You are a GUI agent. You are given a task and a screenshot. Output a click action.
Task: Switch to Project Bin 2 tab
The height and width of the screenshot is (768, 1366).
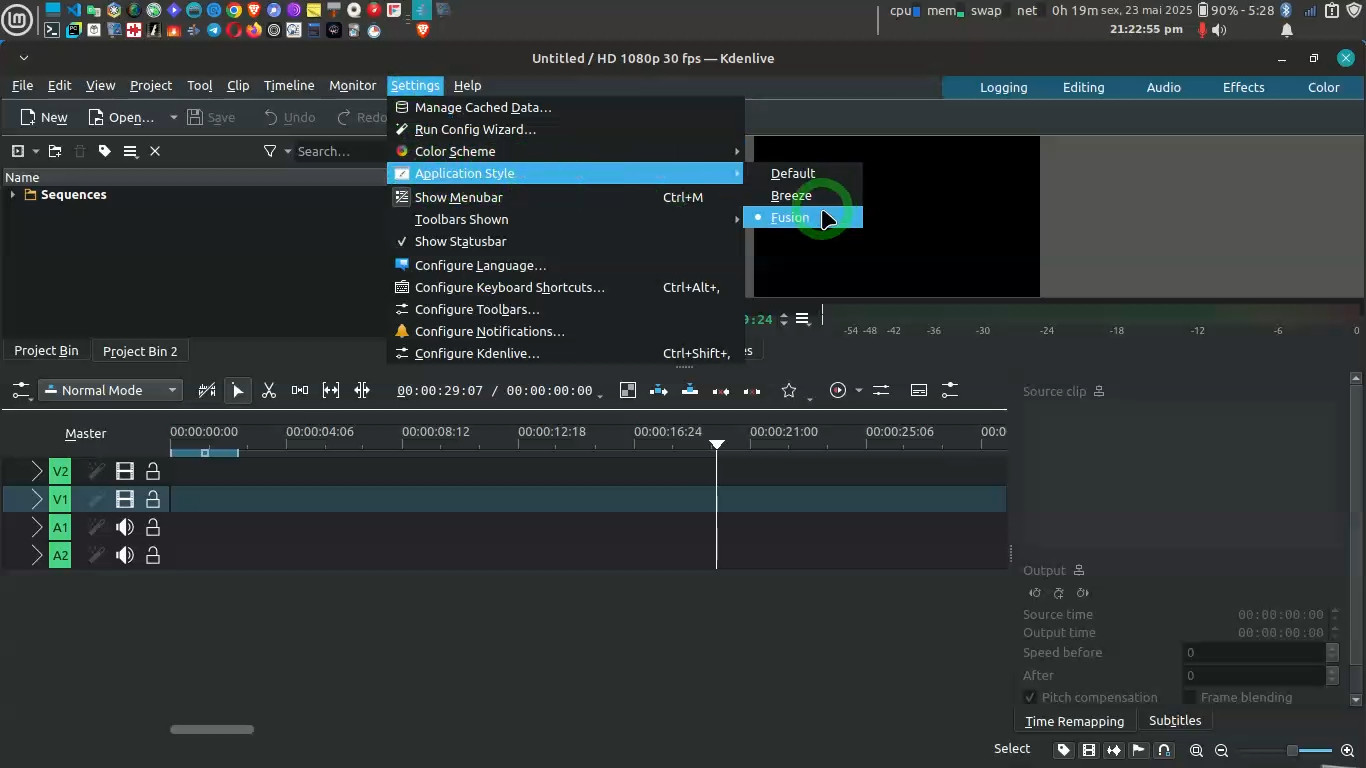(140, 351)
